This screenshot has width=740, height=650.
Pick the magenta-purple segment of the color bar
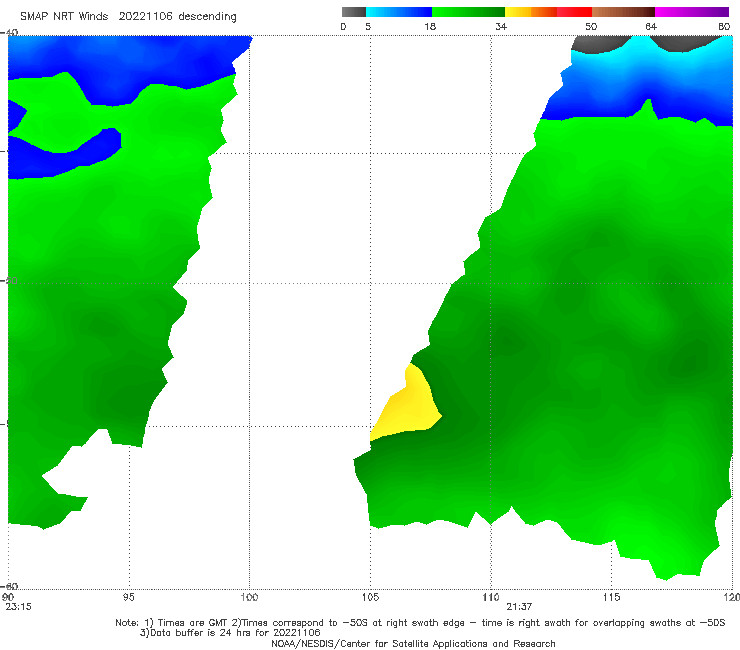tap(692, 12)
